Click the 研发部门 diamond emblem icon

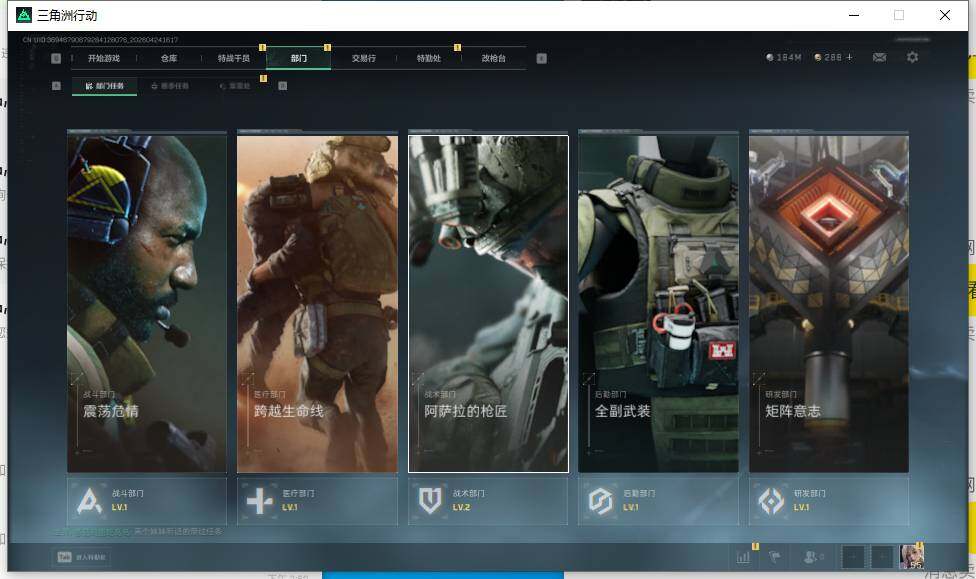point(771,501)
